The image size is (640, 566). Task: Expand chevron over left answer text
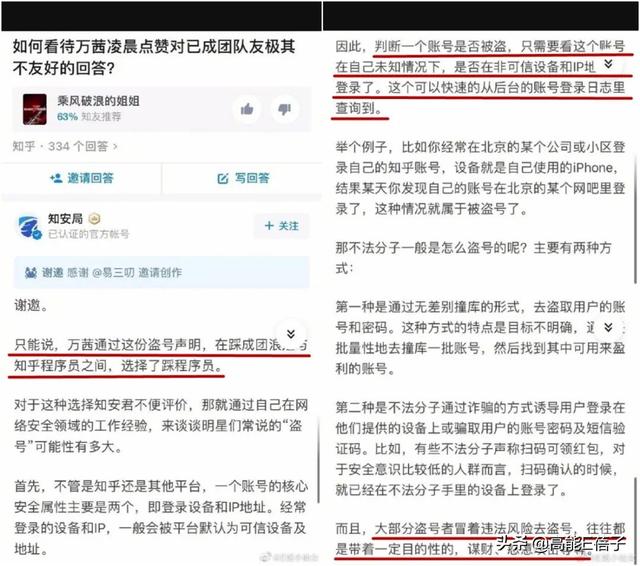[291, 334]
